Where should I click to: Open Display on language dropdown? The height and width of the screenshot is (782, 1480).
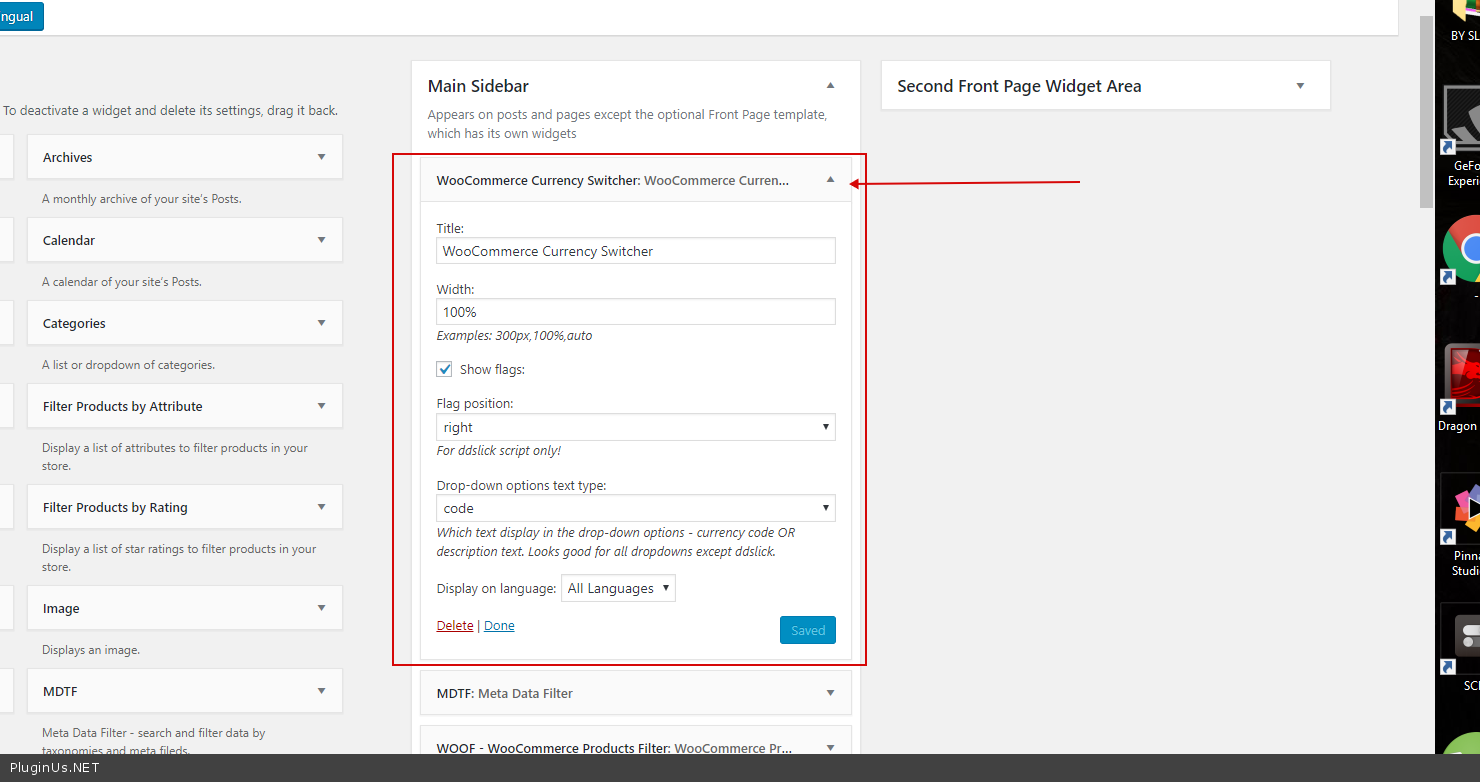tap(618, 588)
